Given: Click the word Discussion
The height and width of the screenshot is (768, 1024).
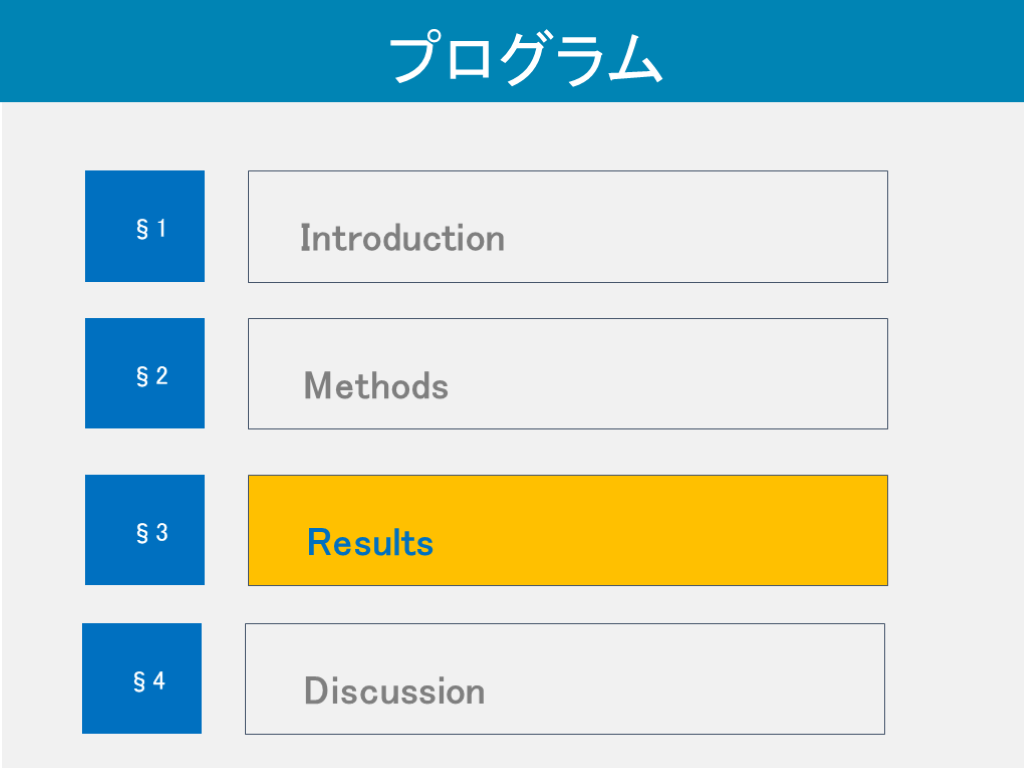Looking at the screenshot, I should pyautogui.click(x=394, y=691).
